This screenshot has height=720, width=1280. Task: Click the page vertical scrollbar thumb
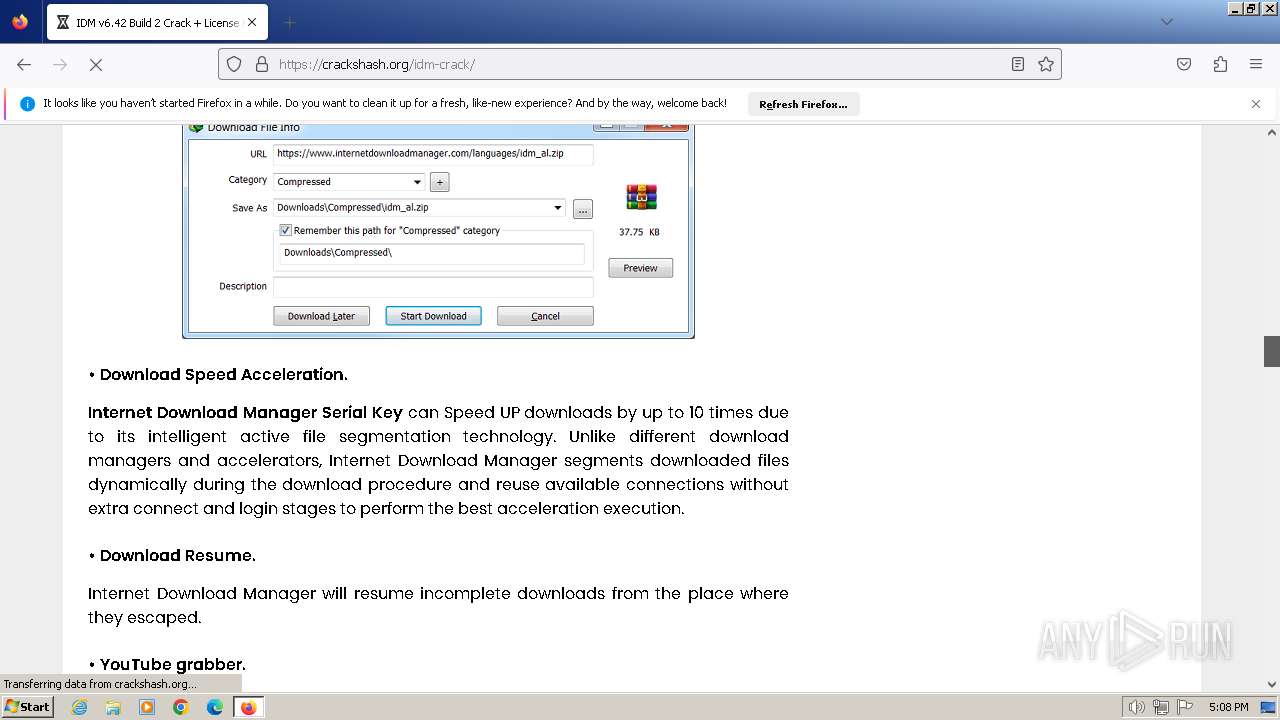(x=1272, y=352)
